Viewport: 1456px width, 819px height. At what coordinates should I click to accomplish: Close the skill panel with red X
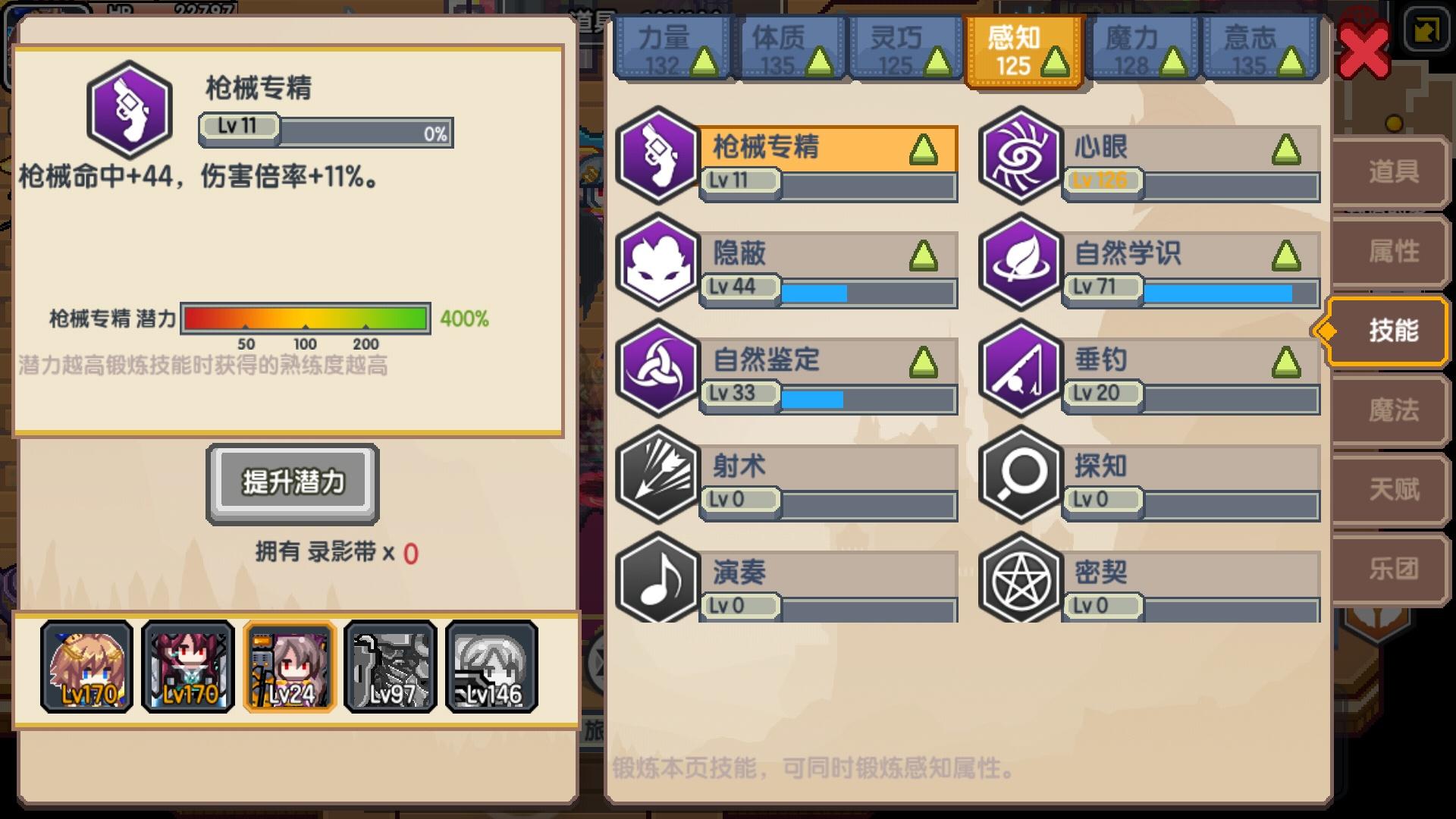click(x=1363, y=50)
